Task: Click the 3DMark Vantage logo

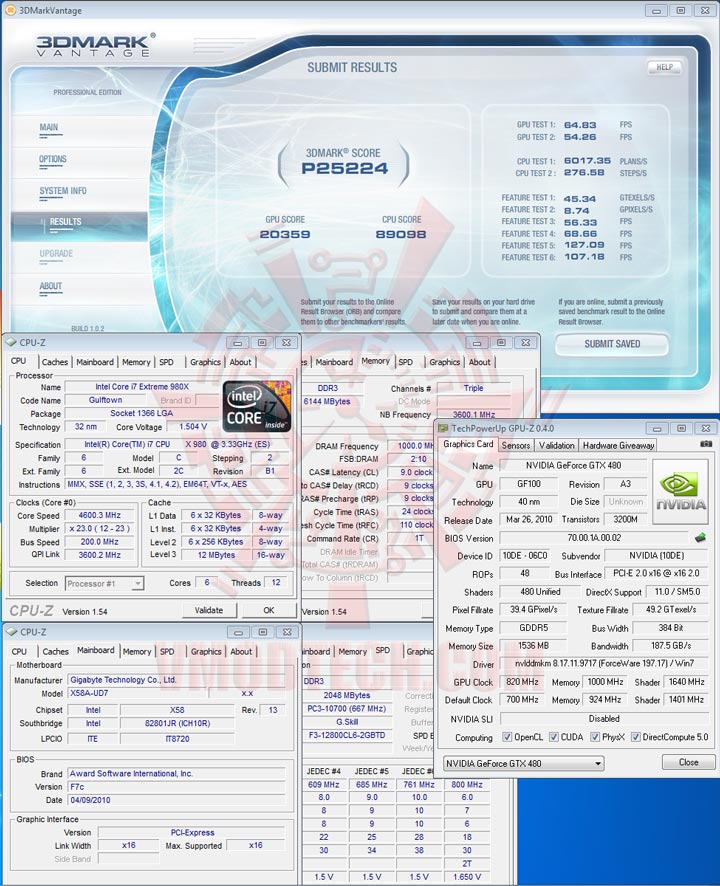Action: coord(96,45)
